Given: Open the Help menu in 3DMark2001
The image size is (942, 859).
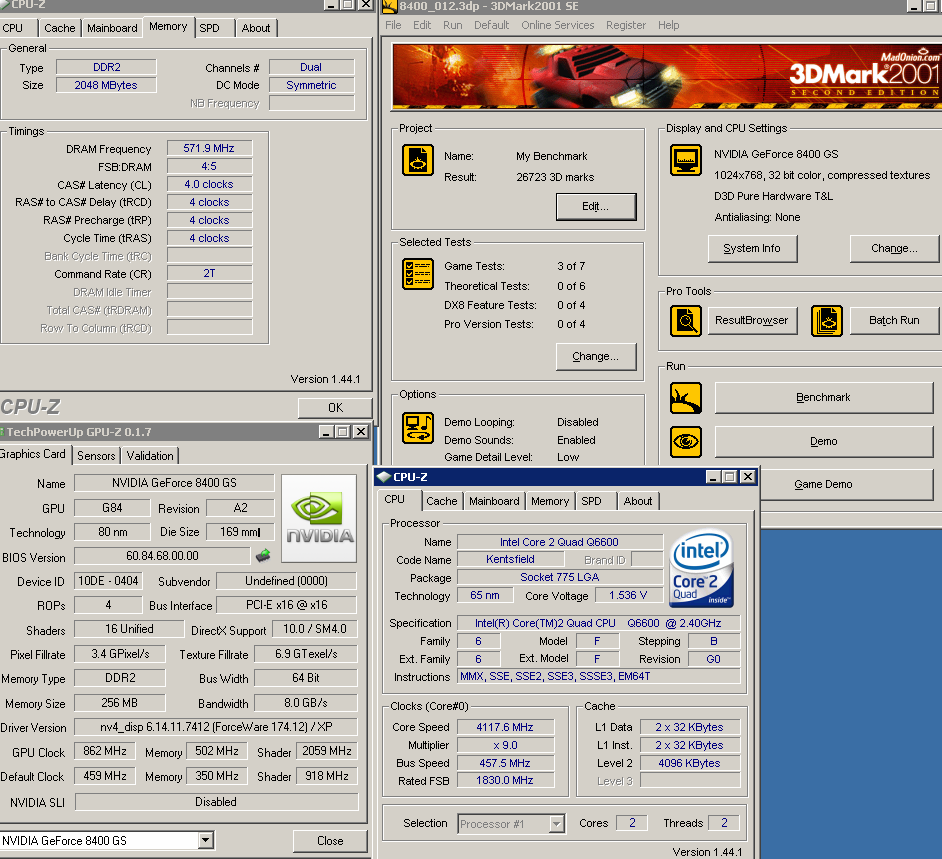Looking at the screenshot, I should (668, 25).
